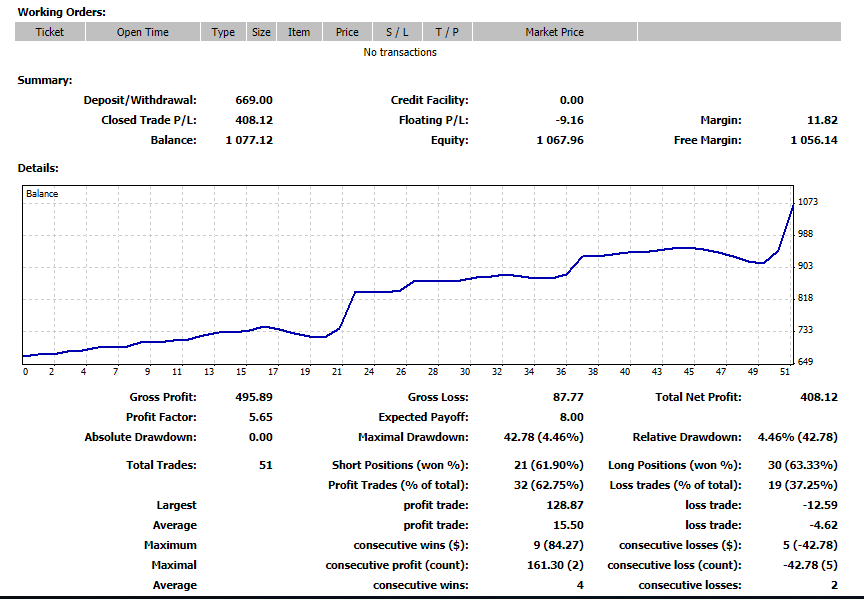Click the Total Net Profit value 408.12

pos(817,397)
